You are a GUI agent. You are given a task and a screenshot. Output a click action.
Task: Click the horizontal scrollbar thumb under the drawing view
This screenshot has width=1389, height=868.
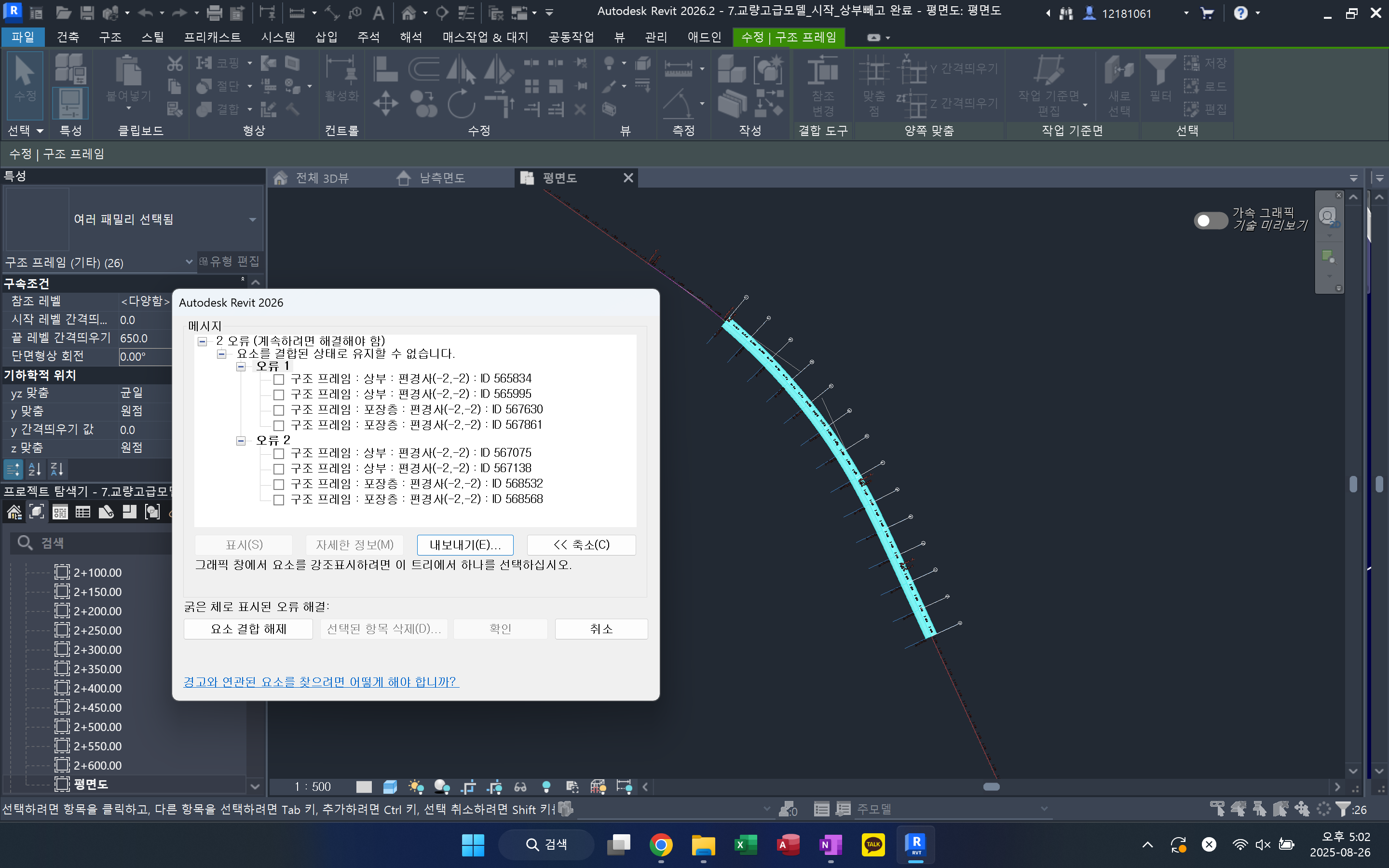[x=991, y=787]
